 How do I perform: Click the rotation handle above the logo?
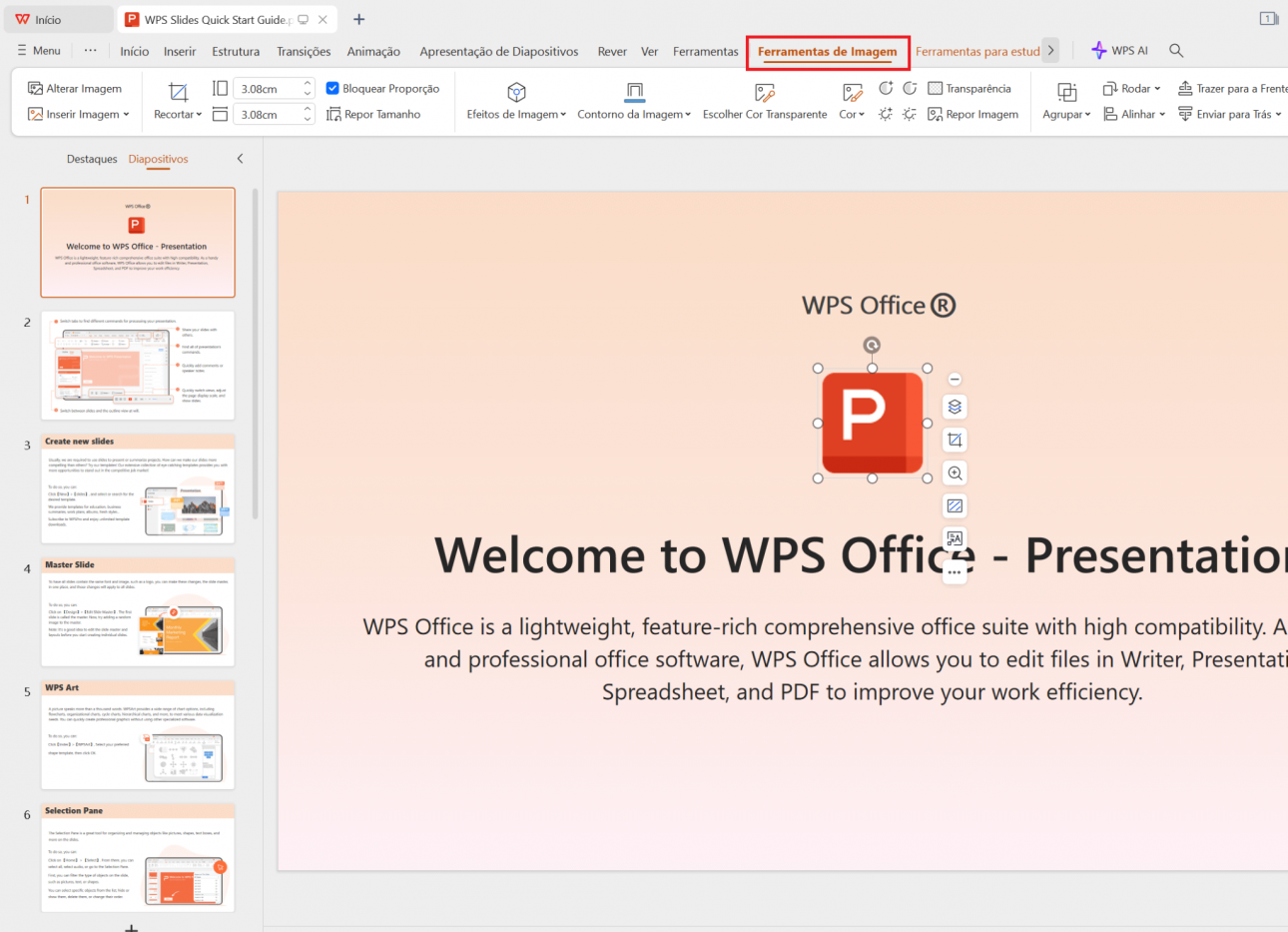point(872,346)
